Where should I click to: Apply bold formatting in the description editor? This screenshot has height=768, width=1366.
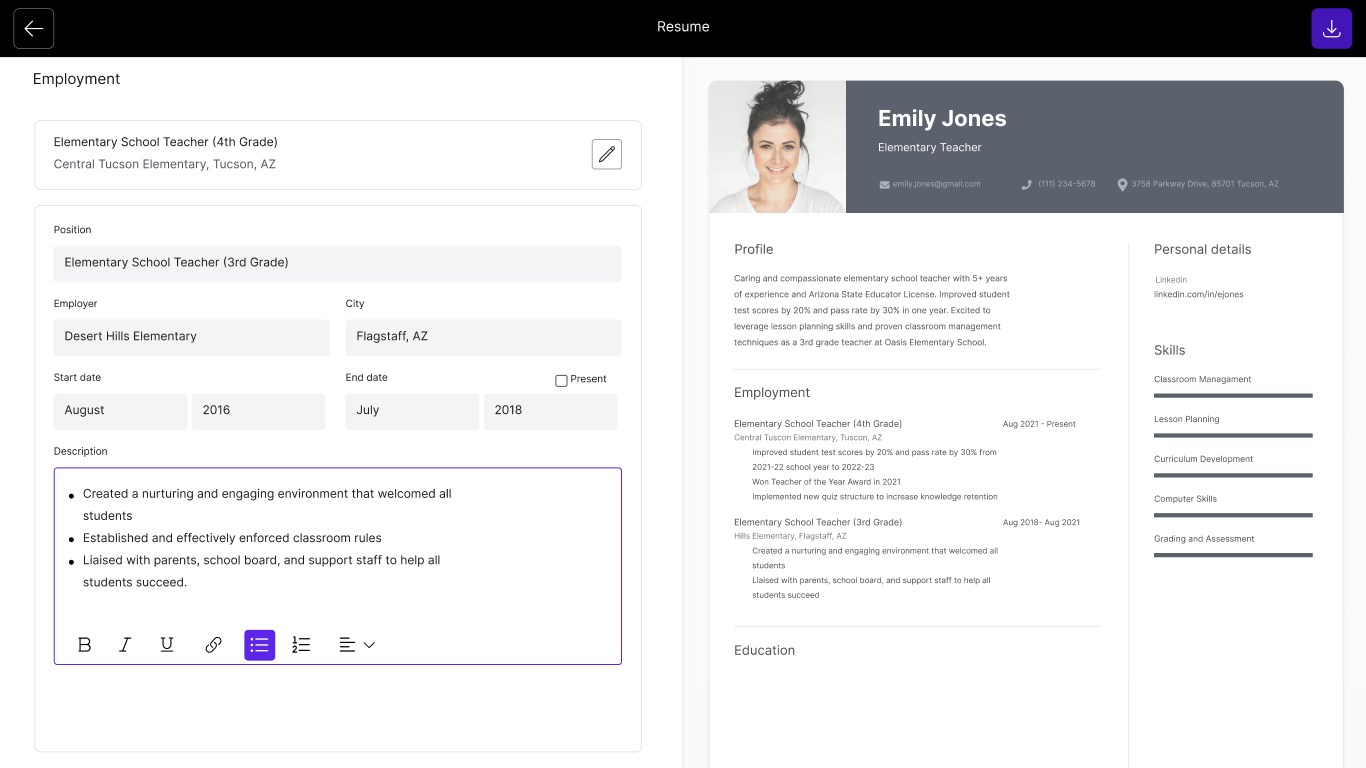click(x=84, y=644)
